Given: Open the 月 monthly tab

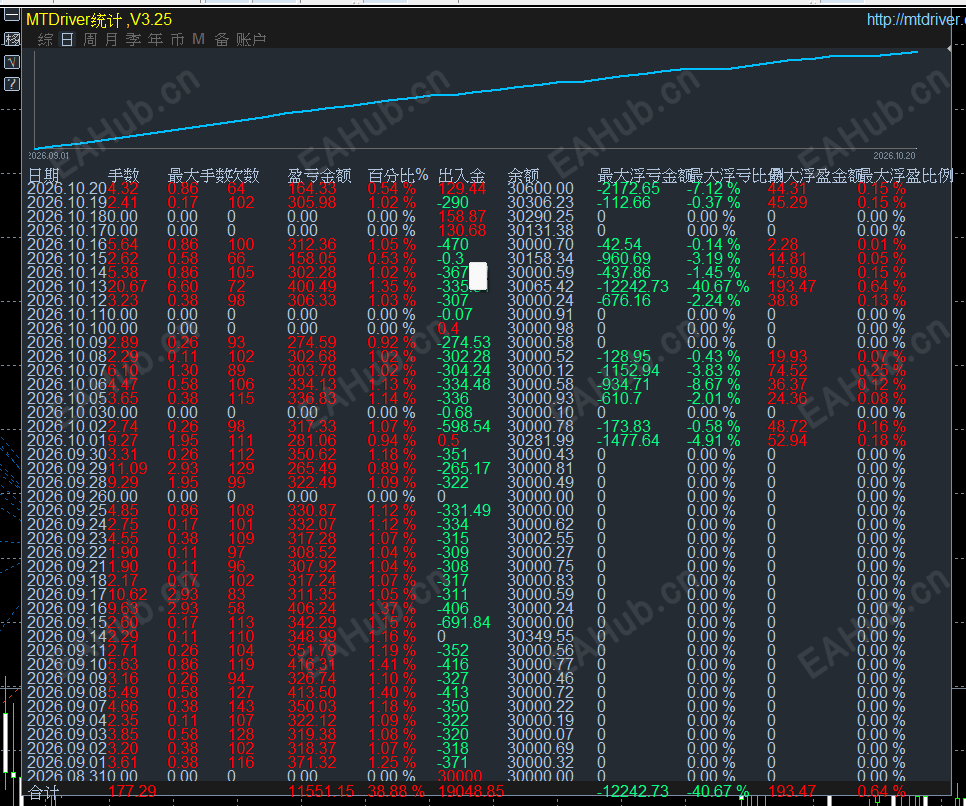Looking at the screenshot, I should coord(112,39).
